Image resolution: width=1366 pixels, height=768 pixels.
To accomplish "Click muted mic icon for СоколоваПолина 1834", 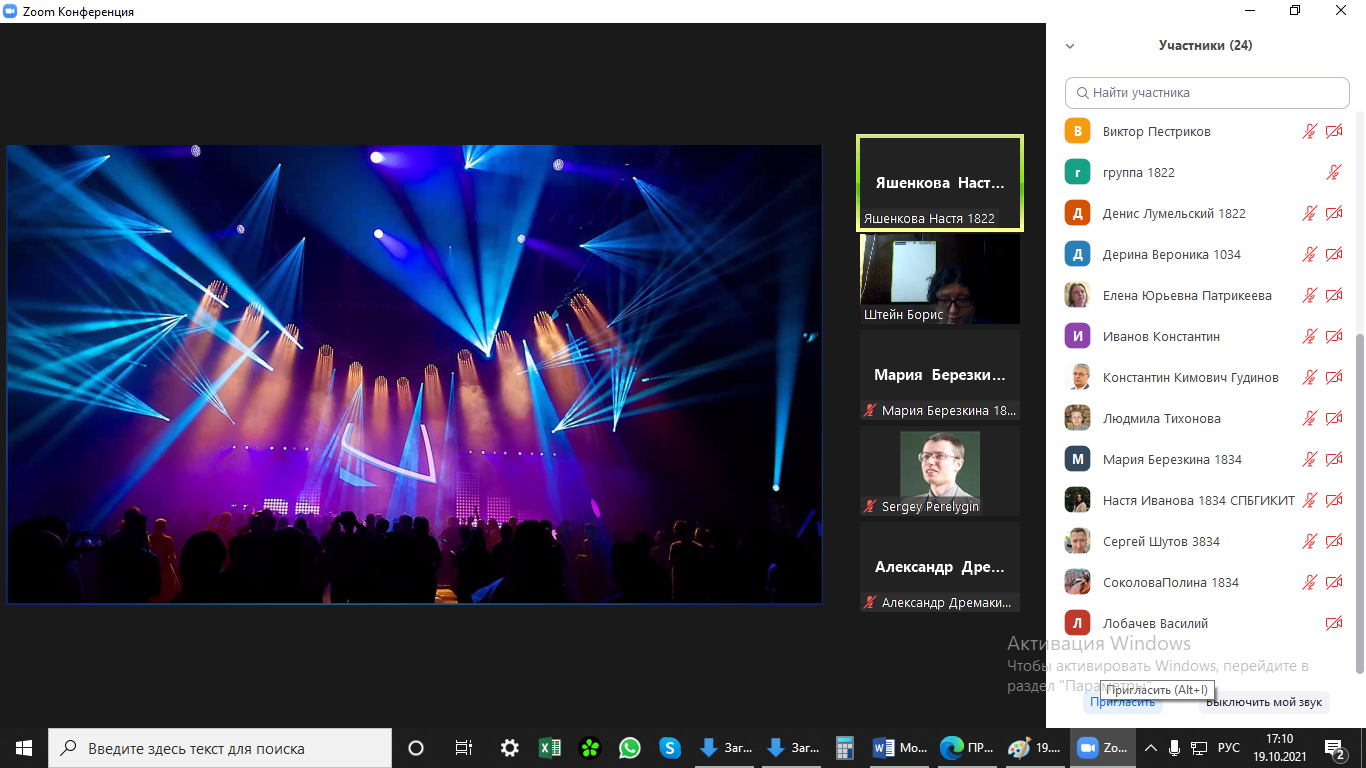I will click(1309, 582).
